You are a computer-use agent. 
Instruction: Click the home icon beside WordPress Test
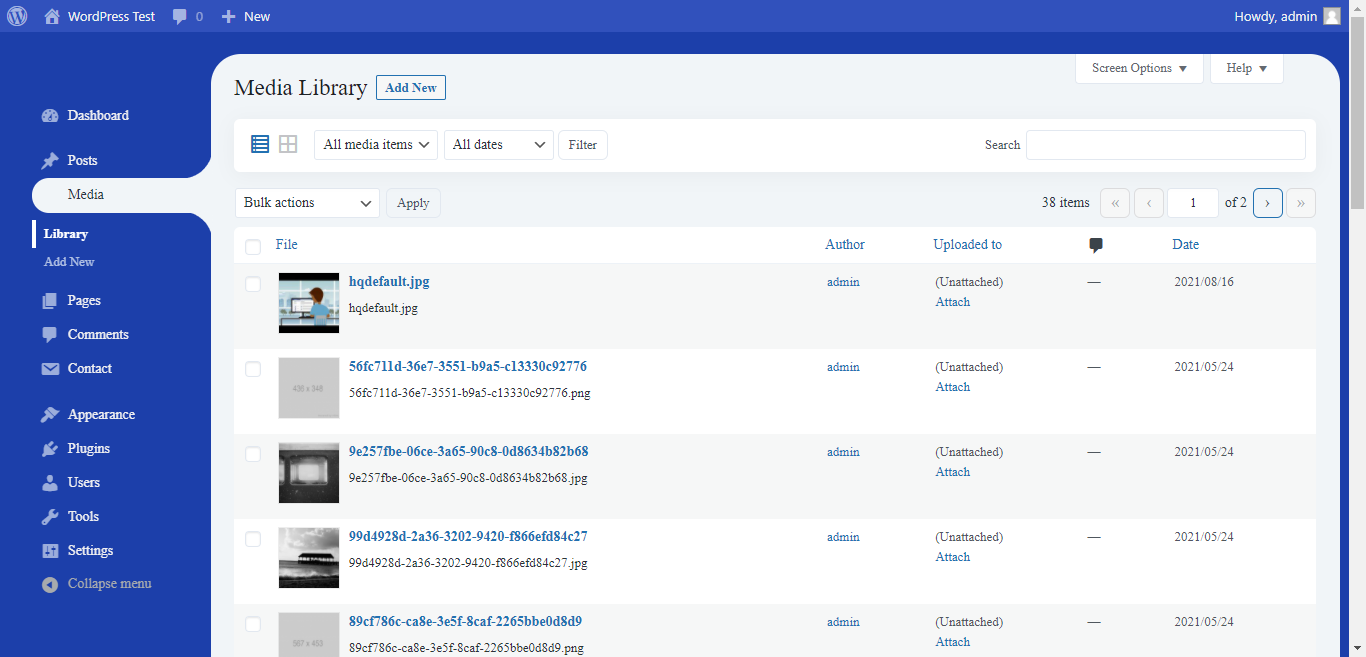[x=52, y=16]
